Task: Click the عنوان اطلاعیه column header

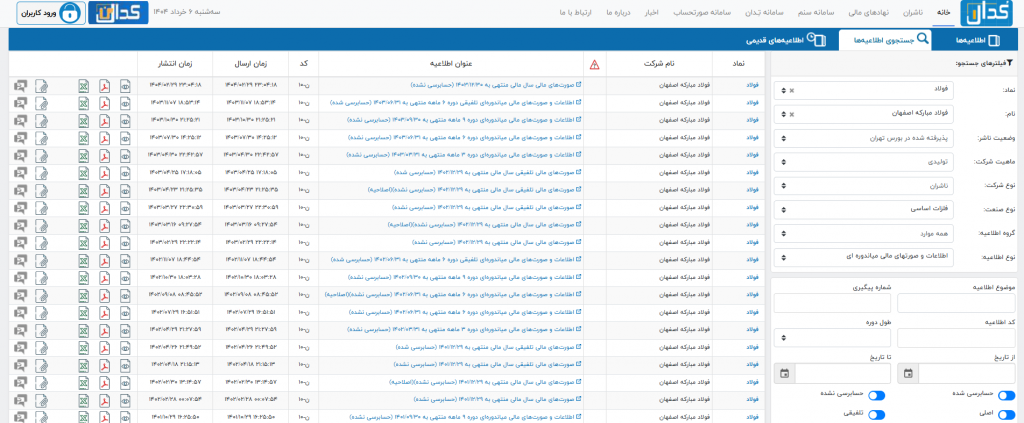Action: coord(451,64)
